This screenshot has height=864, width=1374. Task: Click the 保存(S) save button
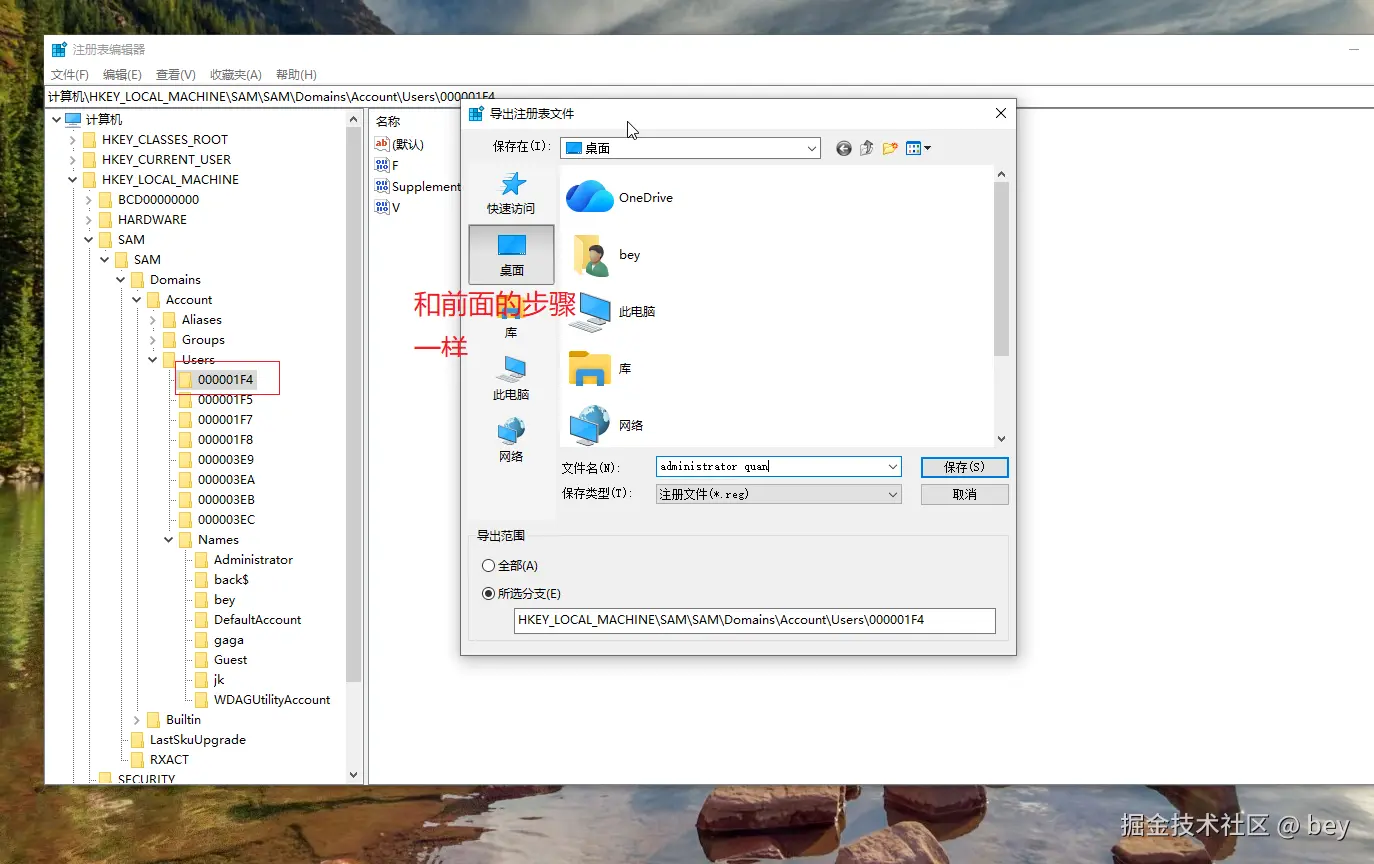point(965,467)
